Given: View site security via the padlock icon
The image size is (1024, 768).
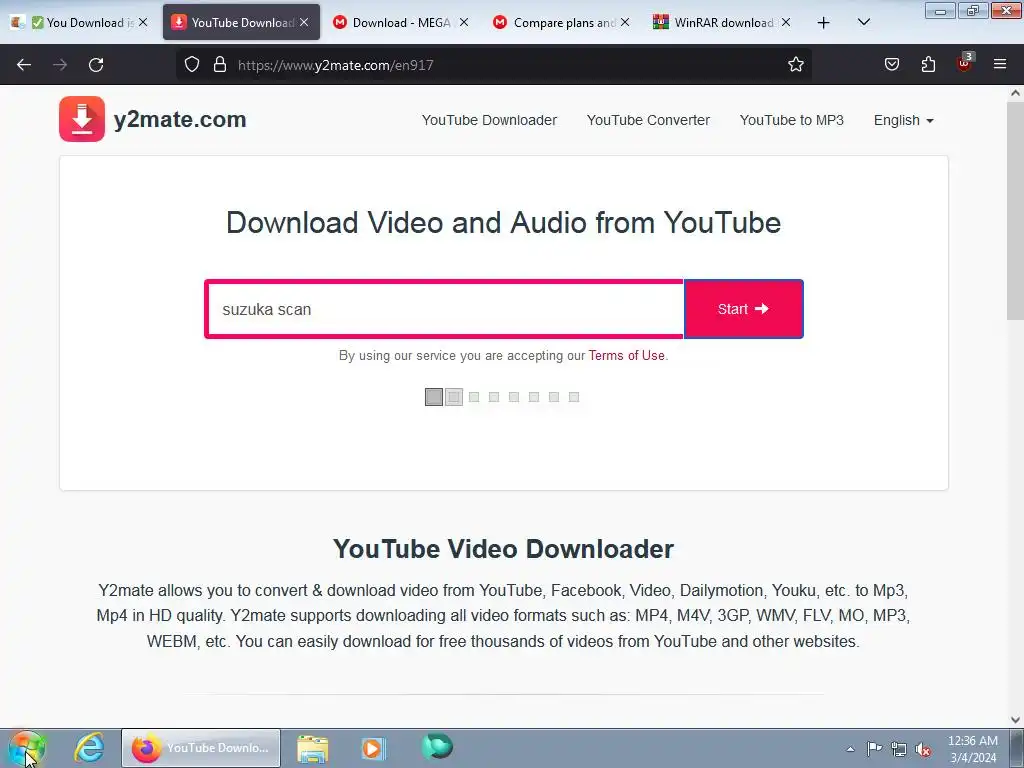Looking at the screenshot, I should (220, 65).
